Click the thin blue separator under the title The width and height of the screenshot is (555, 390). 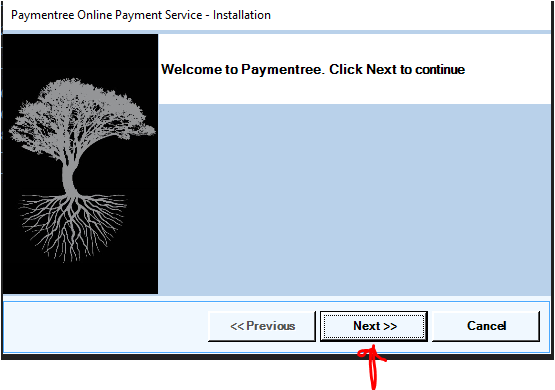(x=277, y=32)
